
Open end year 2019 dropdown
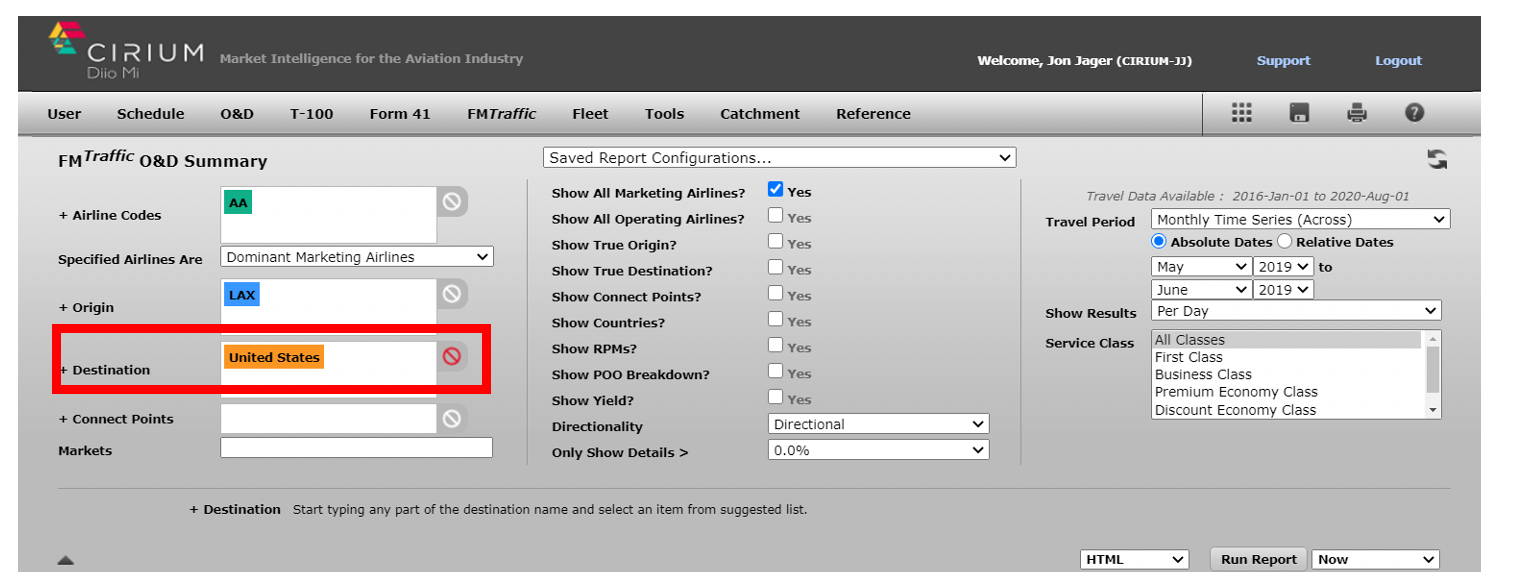(1283, 289)
